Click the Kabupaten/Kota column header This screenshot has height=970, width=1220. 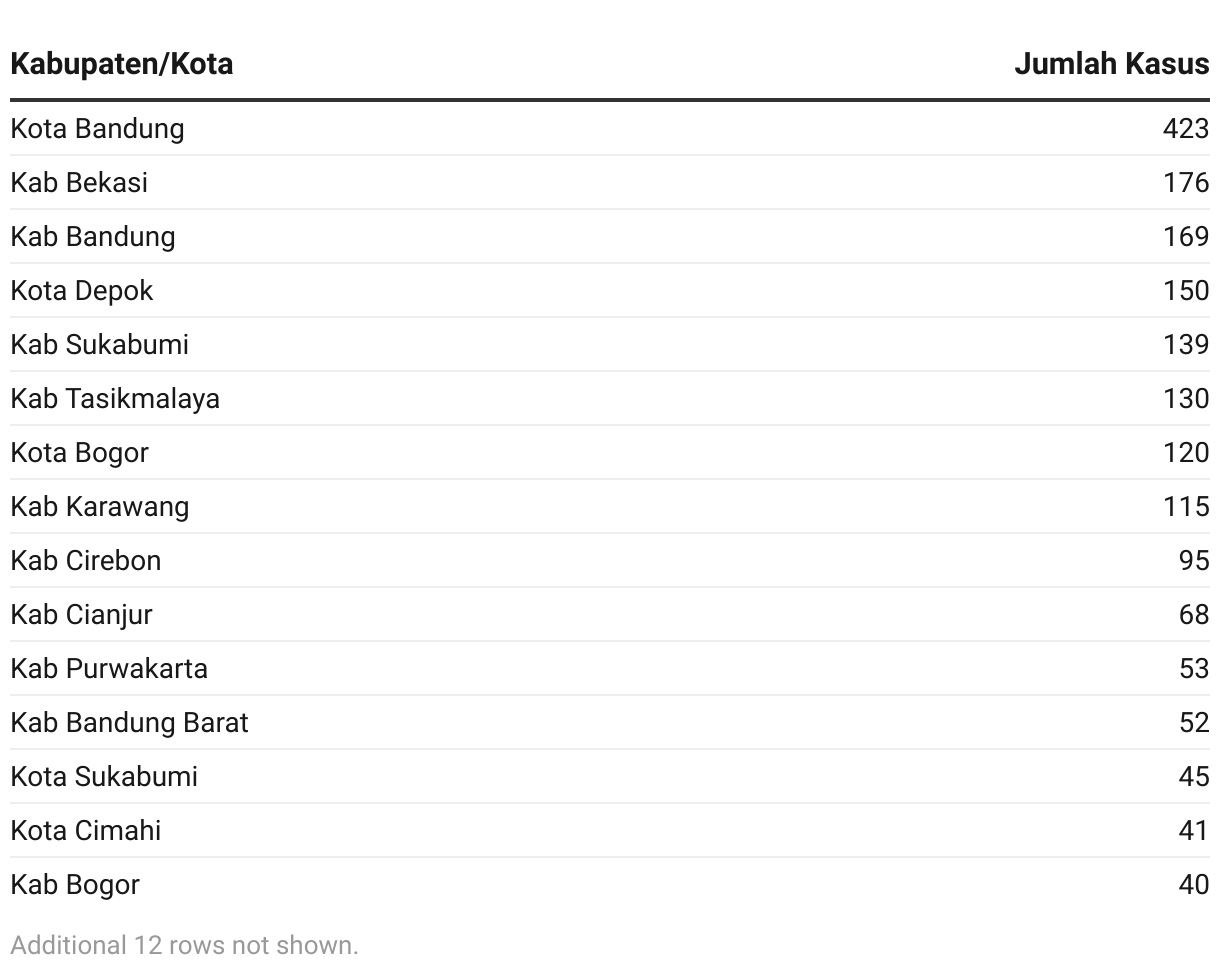[x=122, y=64]
